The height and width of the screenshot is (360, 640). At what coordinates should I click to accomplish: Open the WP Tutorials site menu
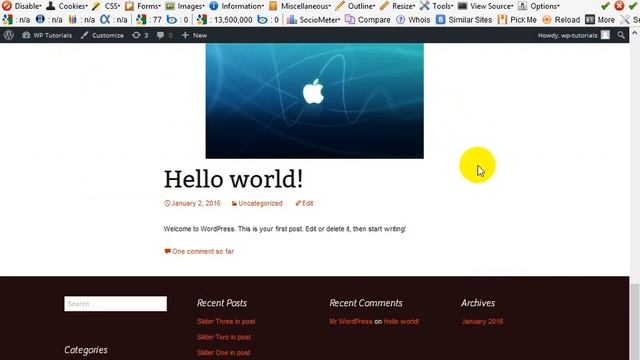[x=47, y=36]
